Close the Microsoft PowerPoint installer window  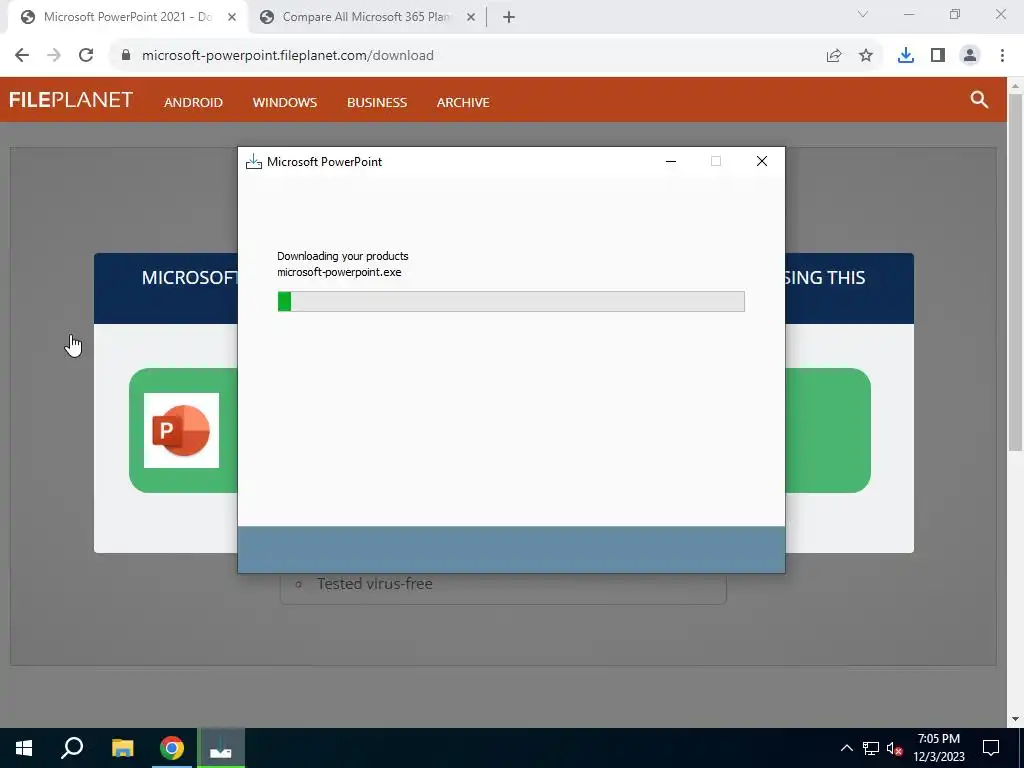pos(761,161)
